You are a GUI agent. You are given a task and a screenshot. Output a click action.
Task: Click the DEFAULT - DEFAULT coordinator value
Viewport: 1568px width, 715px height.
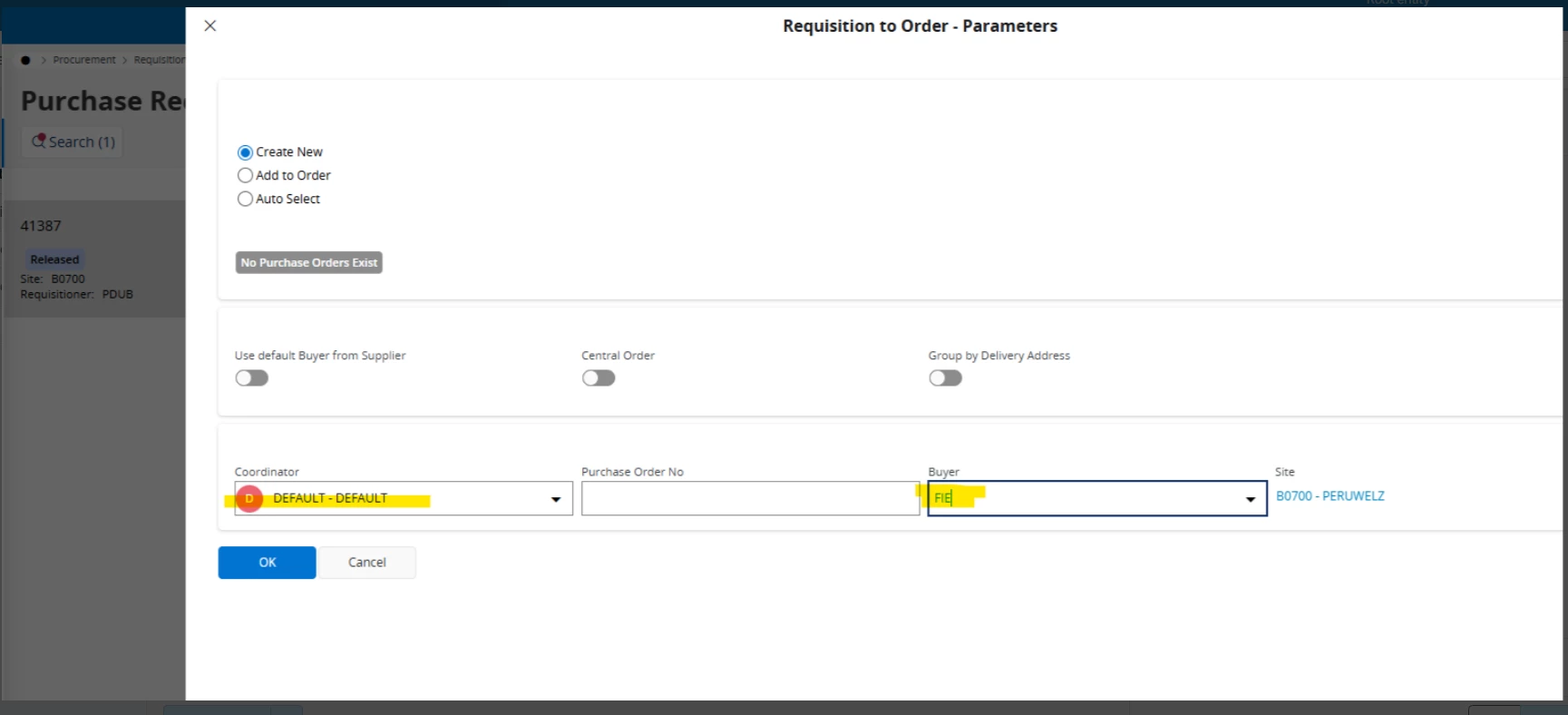[x=330, y=498]
